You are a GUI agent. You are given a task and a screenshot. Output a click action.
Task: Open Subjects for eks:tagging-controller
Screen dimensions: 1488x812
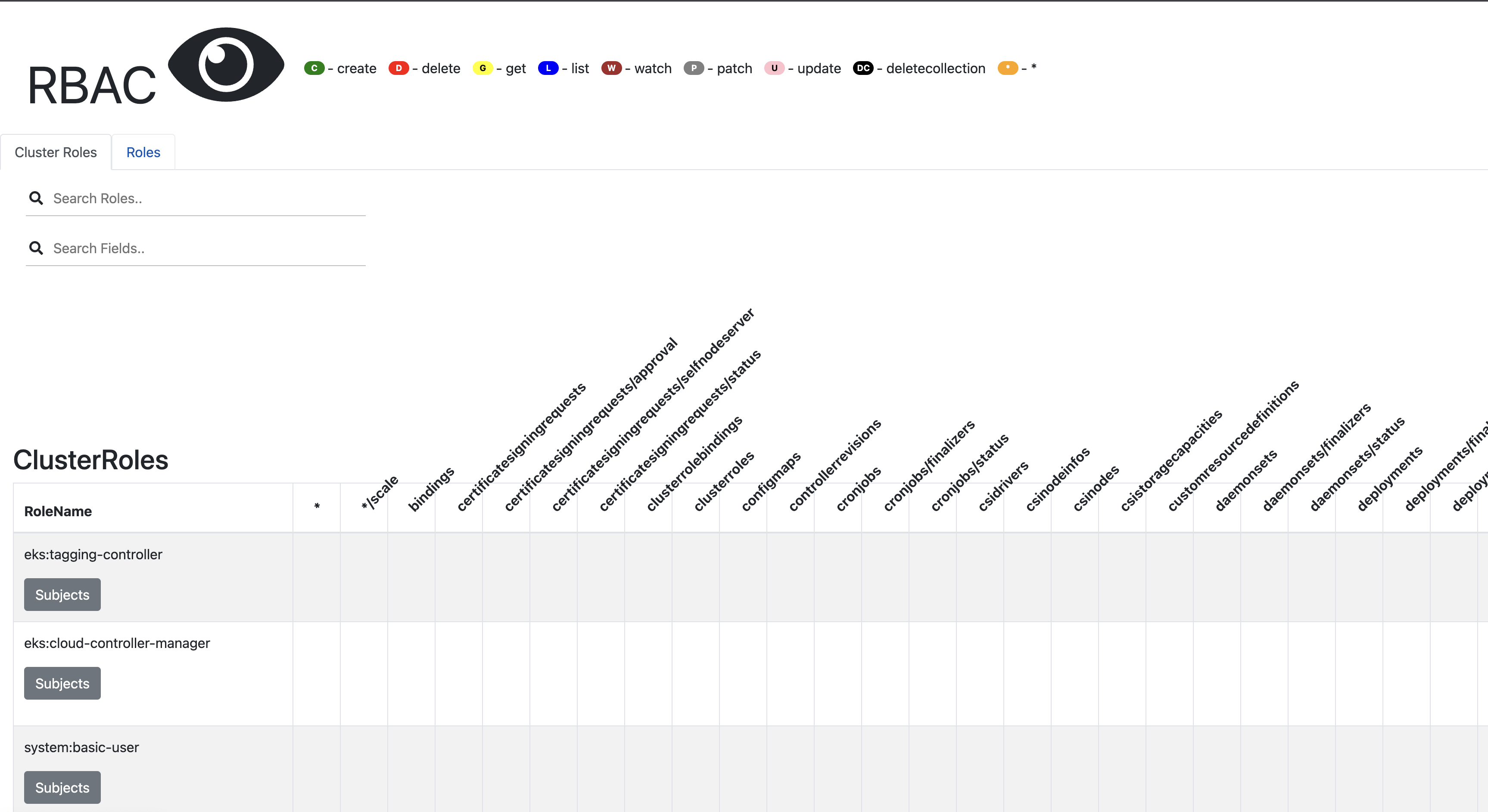coord(62,595)
